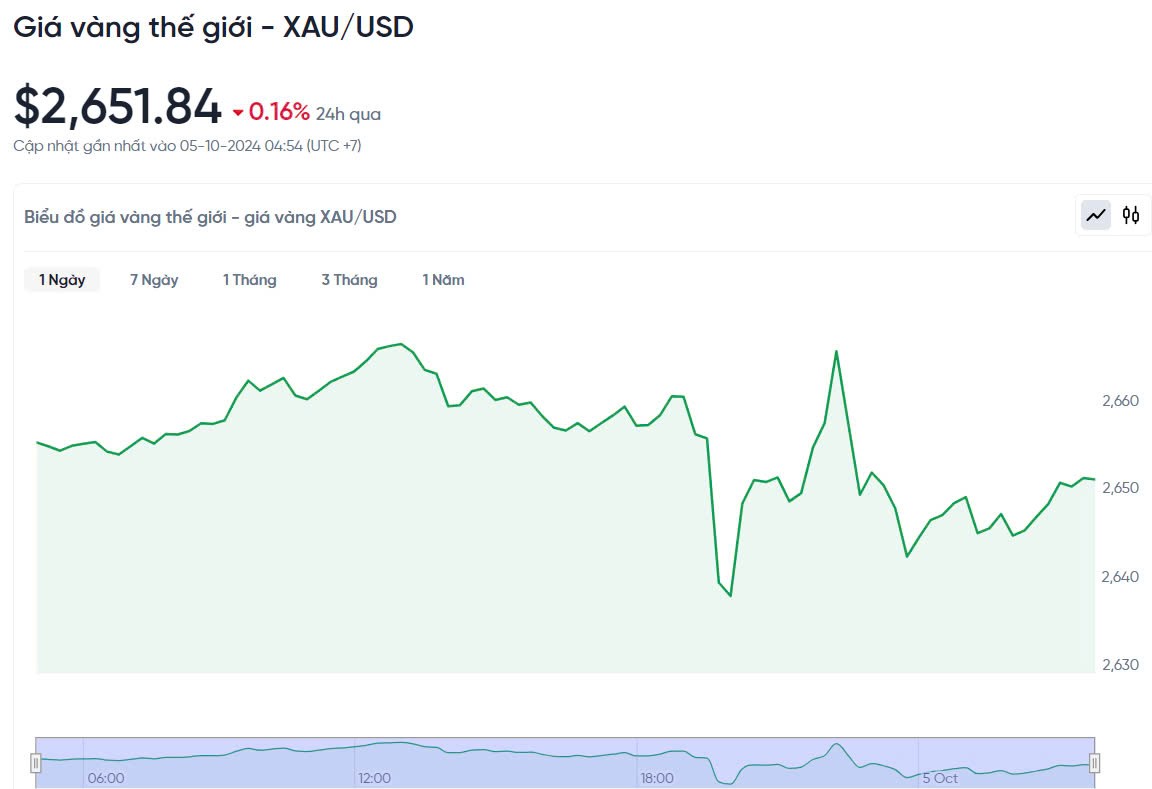The image size is (1152, 789).
Task: Switch to line chart view icon
Action: coord(1096,215)
